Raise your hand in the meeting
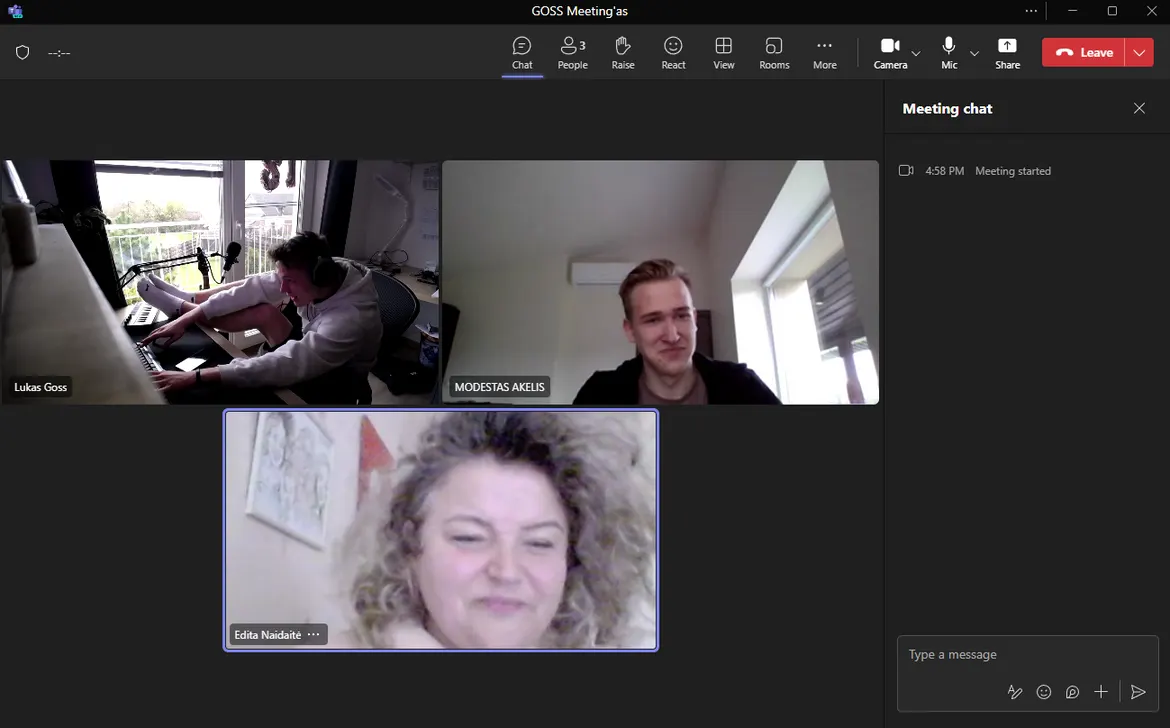 [622, 53]
